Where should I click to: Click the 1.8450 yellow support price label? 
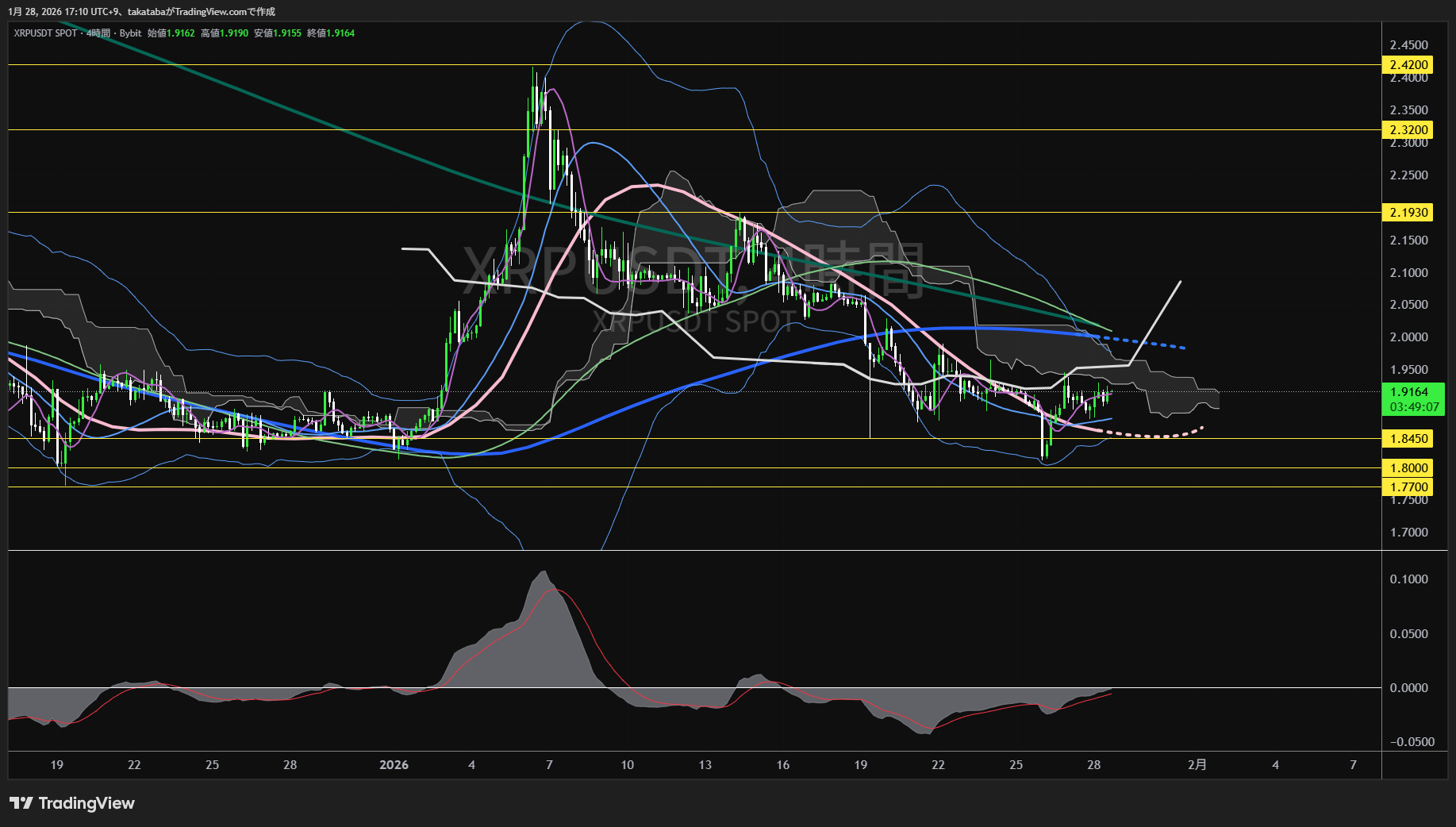pyautogui.click(x=1408, y=439)
